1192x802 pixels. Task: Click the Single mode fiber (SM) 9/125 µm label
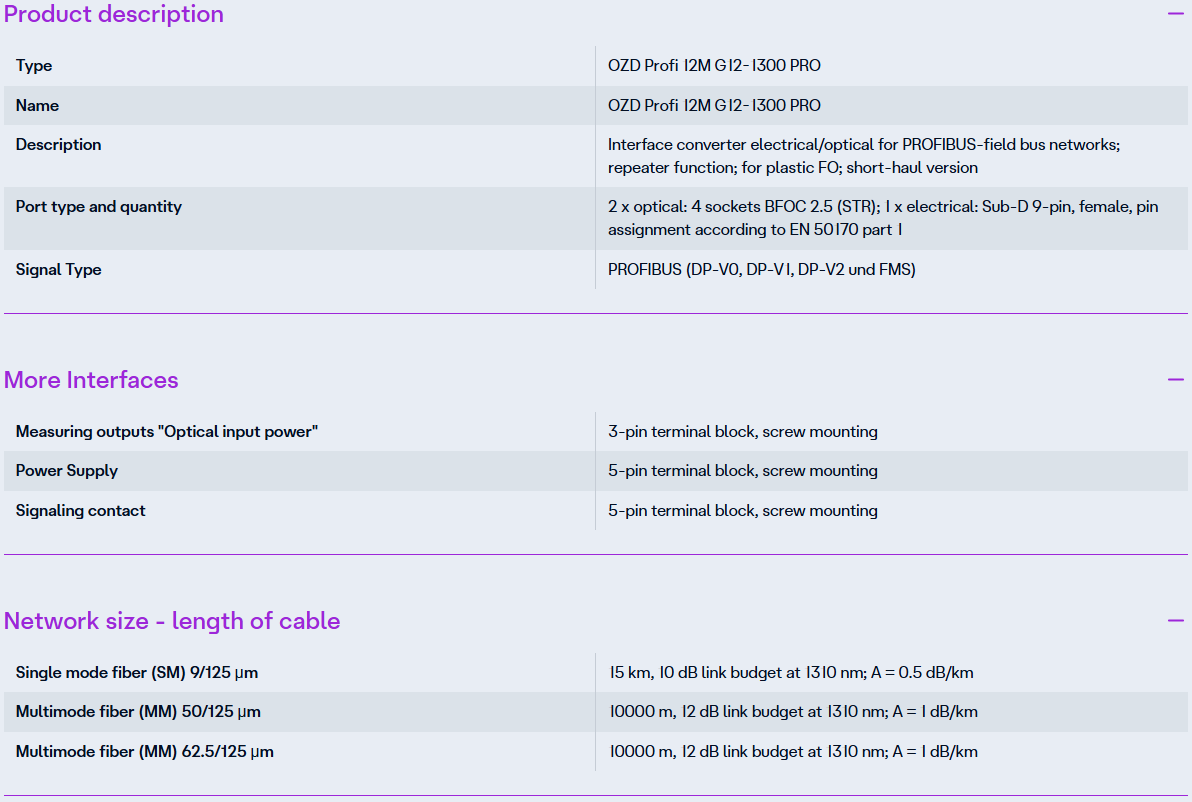(137, 673)
